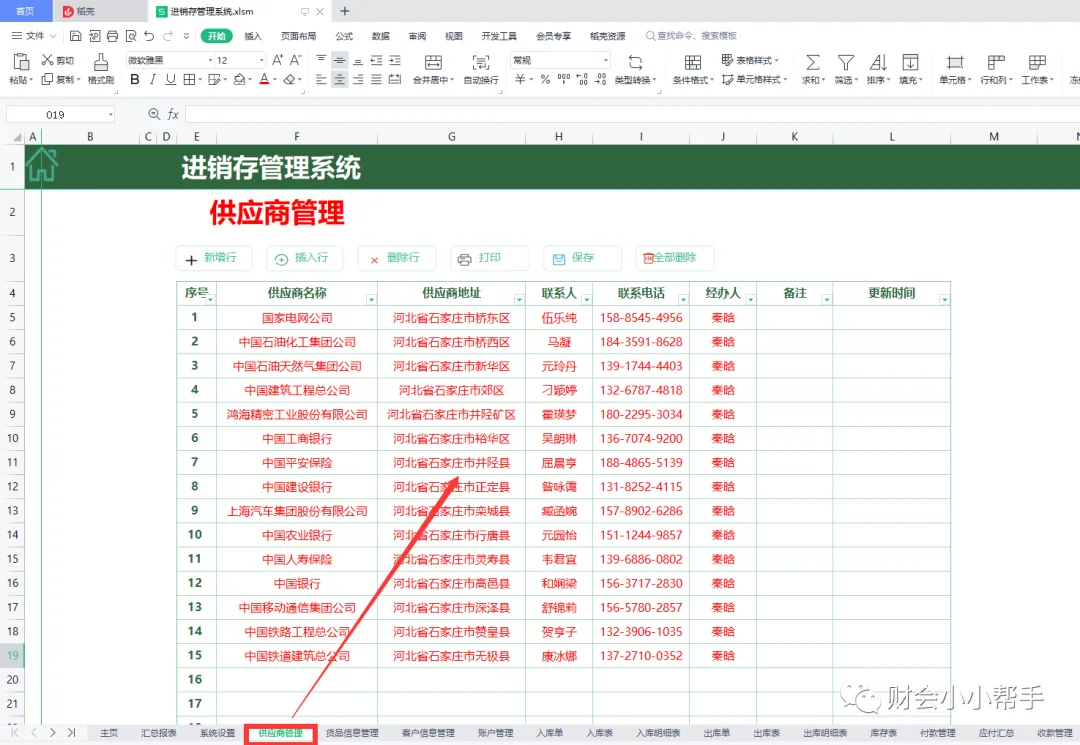Expand the Name Box dropdown
Viewport: 1080px width, 745px height.
[x=110, y=114]
